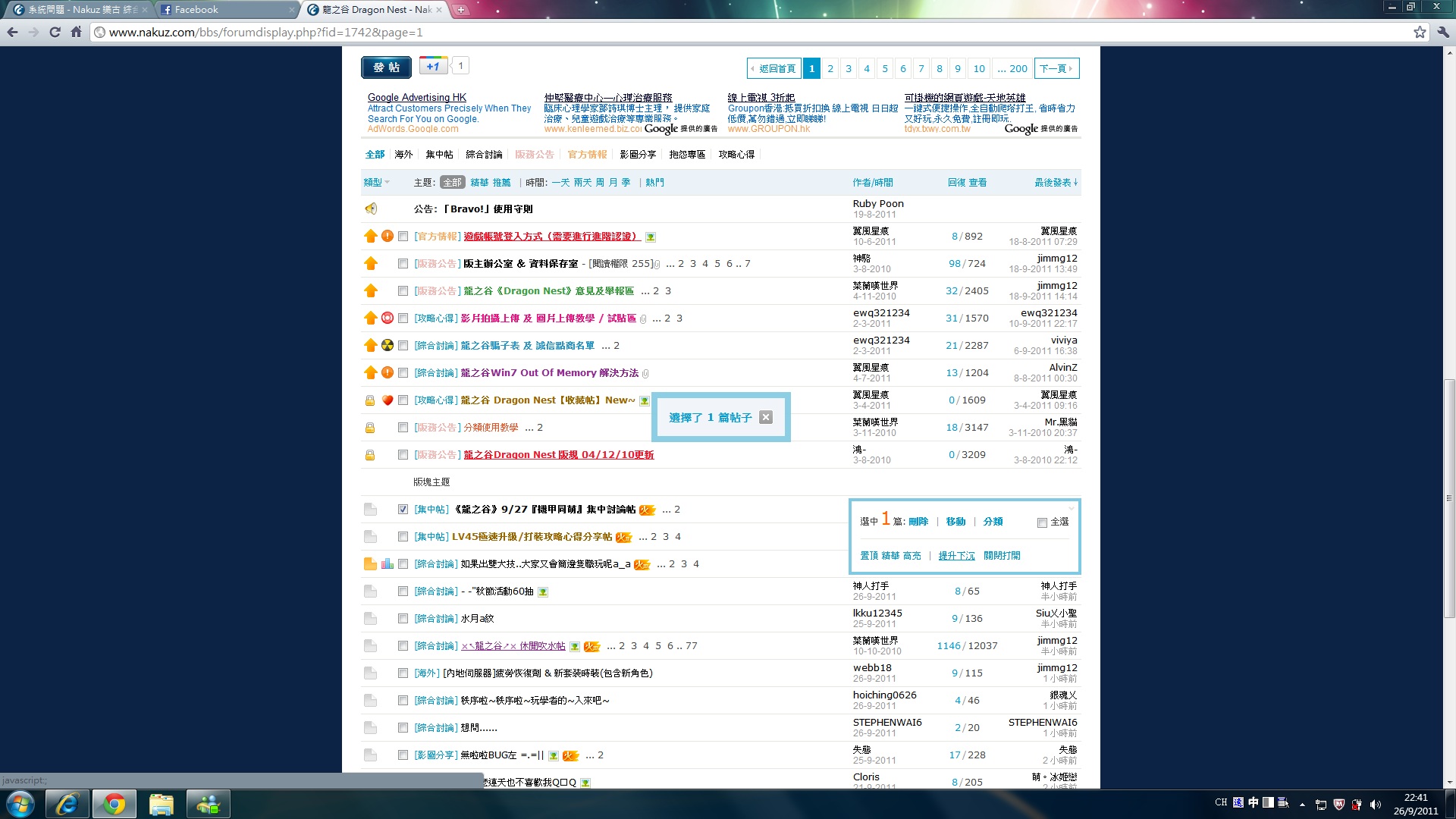Check the 分類使用教學 thread checkbox

[x=403, y=428]
